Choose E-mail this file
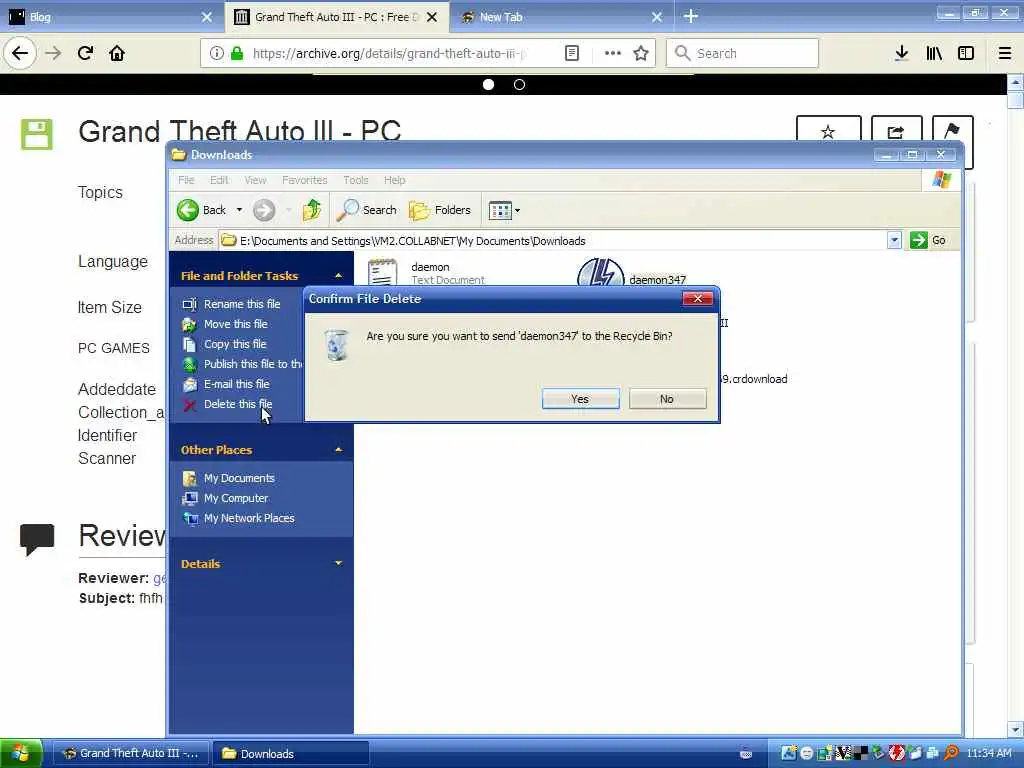 [x=226, y=384]
